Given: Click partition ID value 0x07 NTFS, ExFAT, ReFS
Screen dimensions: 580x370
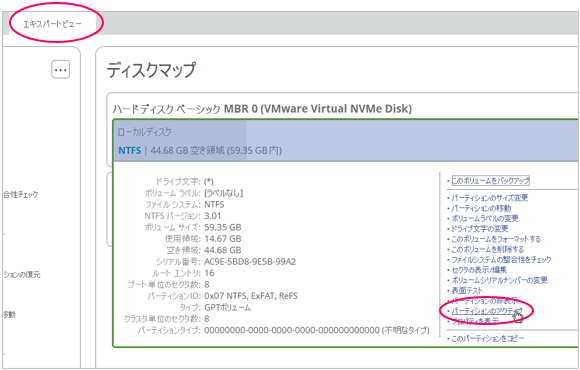Looking at the screenshot, I should 251,296.
